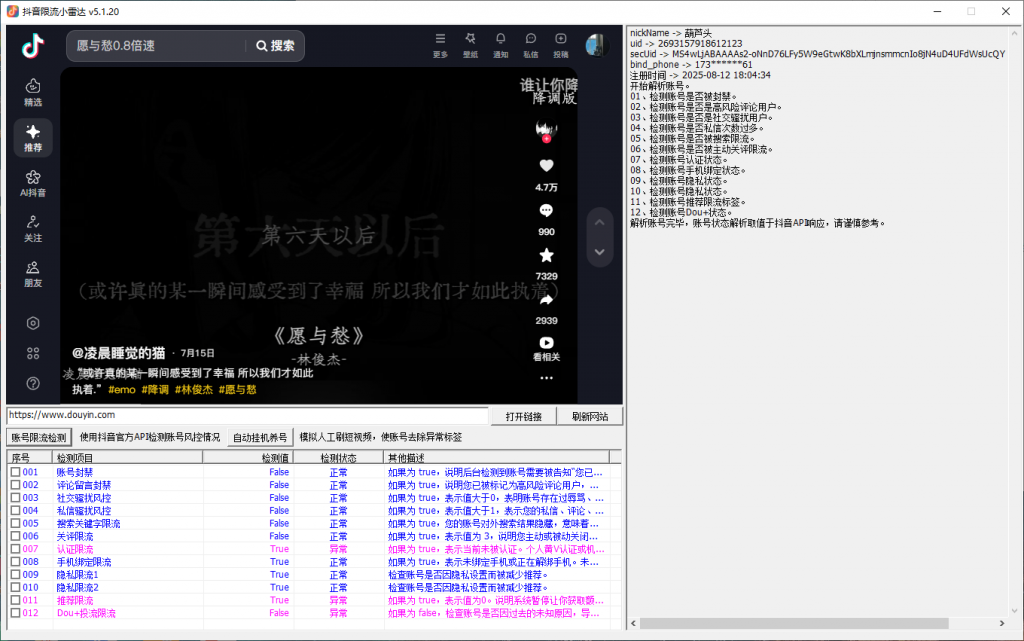
Task: Go to previous video with up chevron
Action: click(600, 223)
